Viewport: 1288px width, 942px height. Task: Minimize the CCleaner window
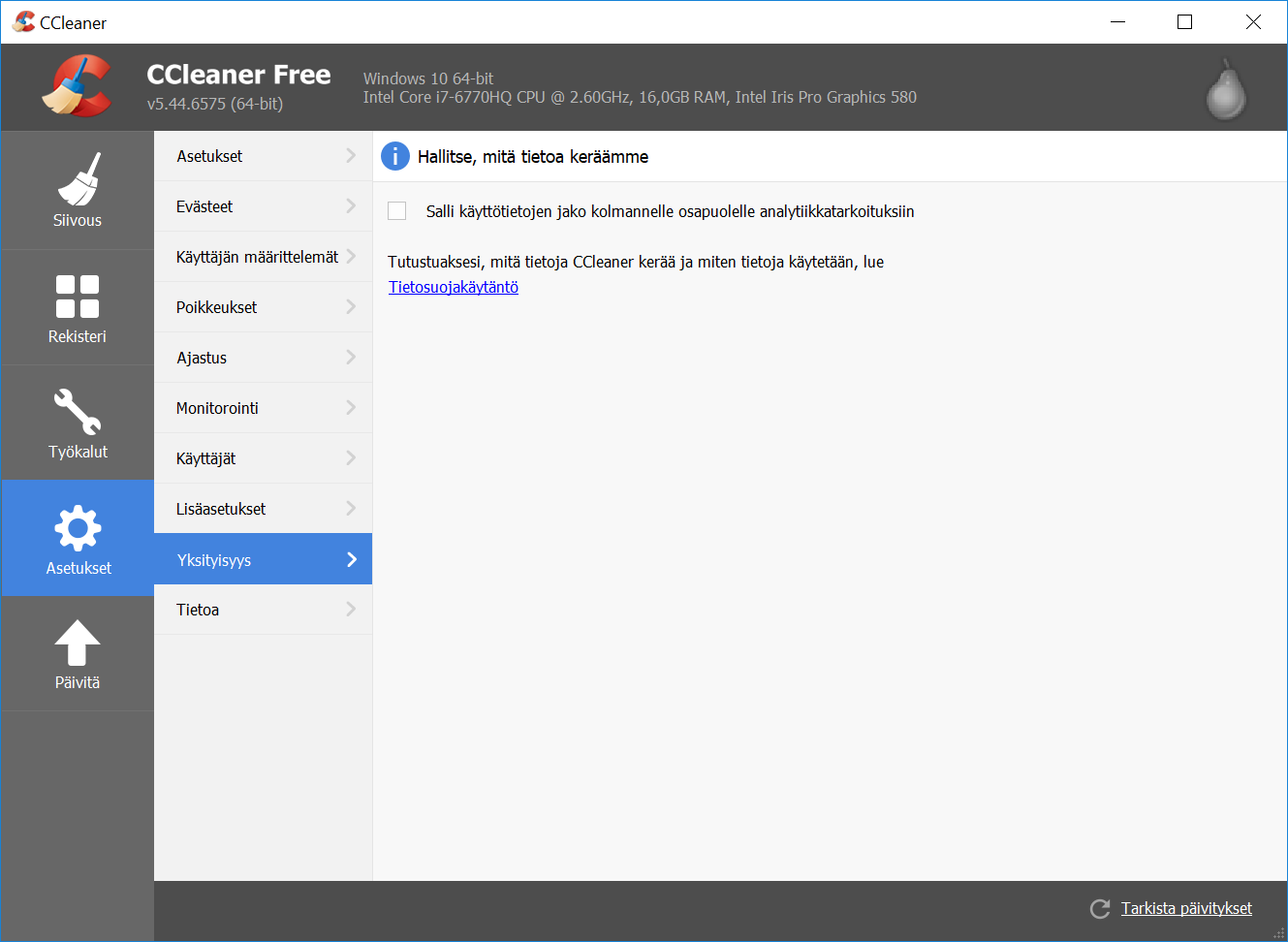click(1117, 21)
